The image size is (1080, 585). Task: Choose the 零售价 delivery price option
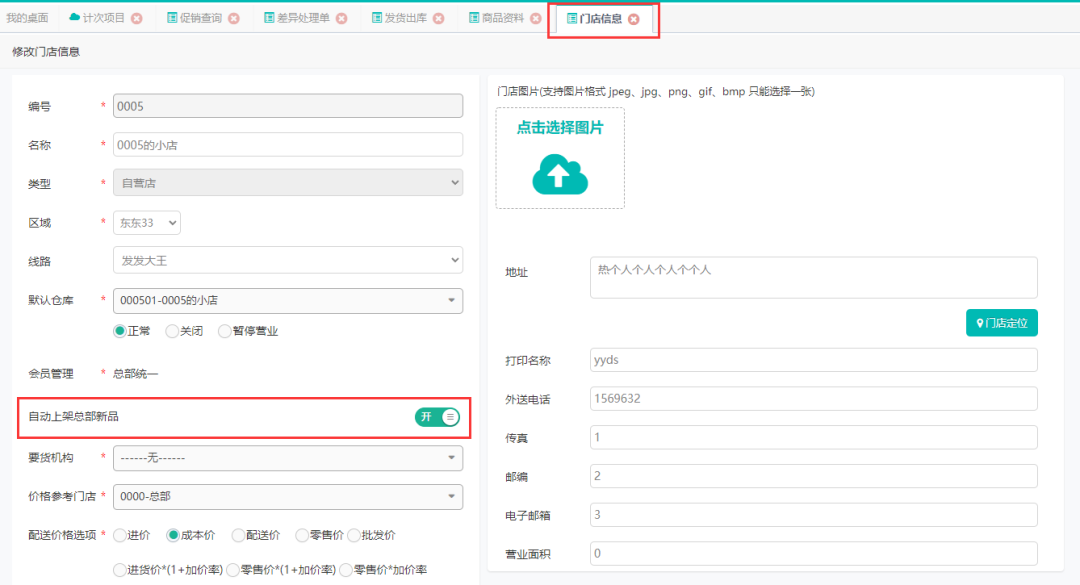tap(302, 535)
